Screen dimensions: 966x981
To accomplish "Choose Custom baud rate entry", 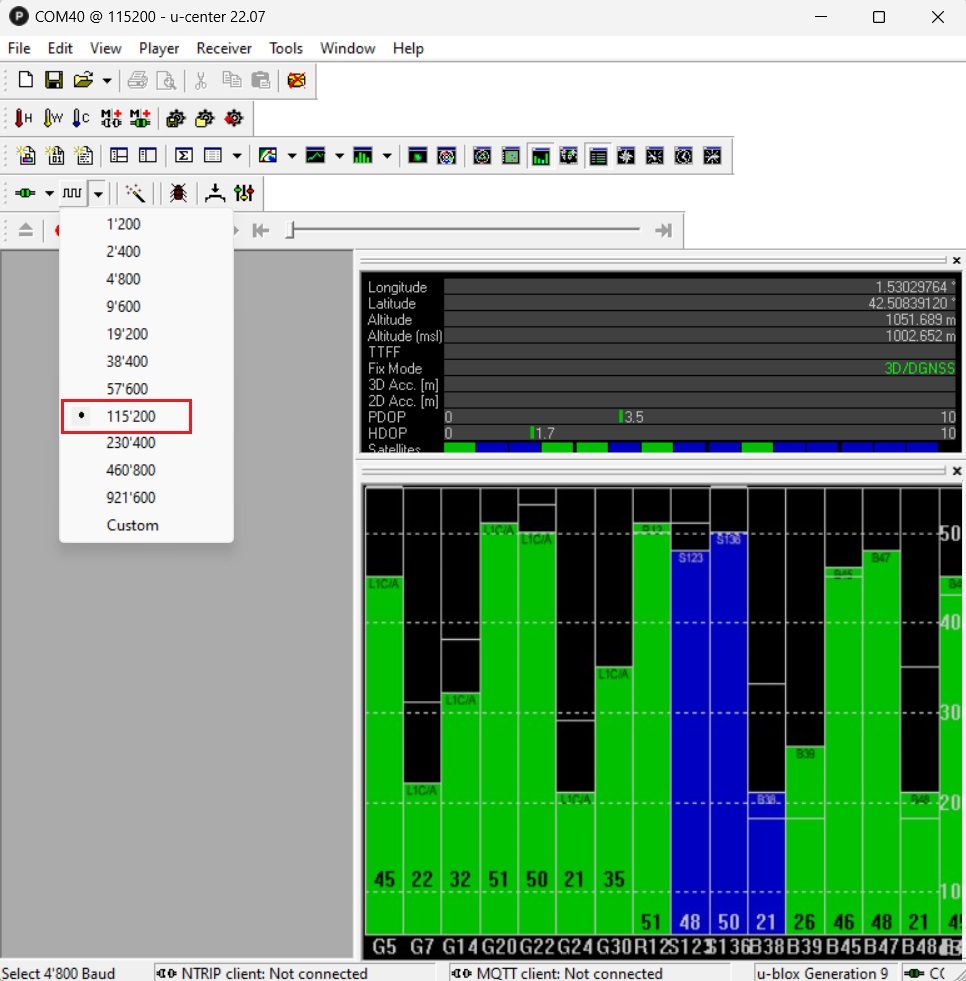I will [132, 525].
